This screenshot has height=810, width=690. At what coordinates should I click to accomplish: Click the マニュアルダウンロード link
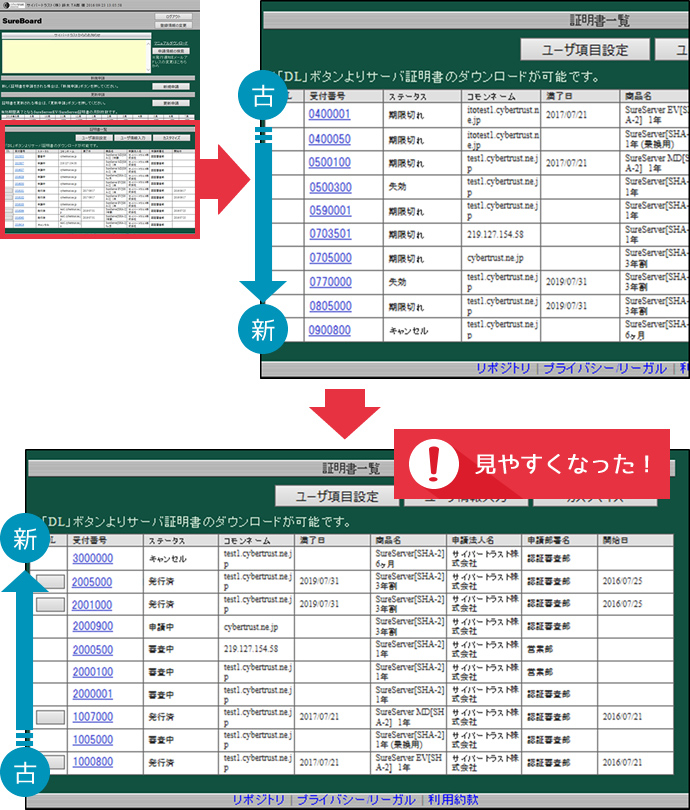point(171,44)
